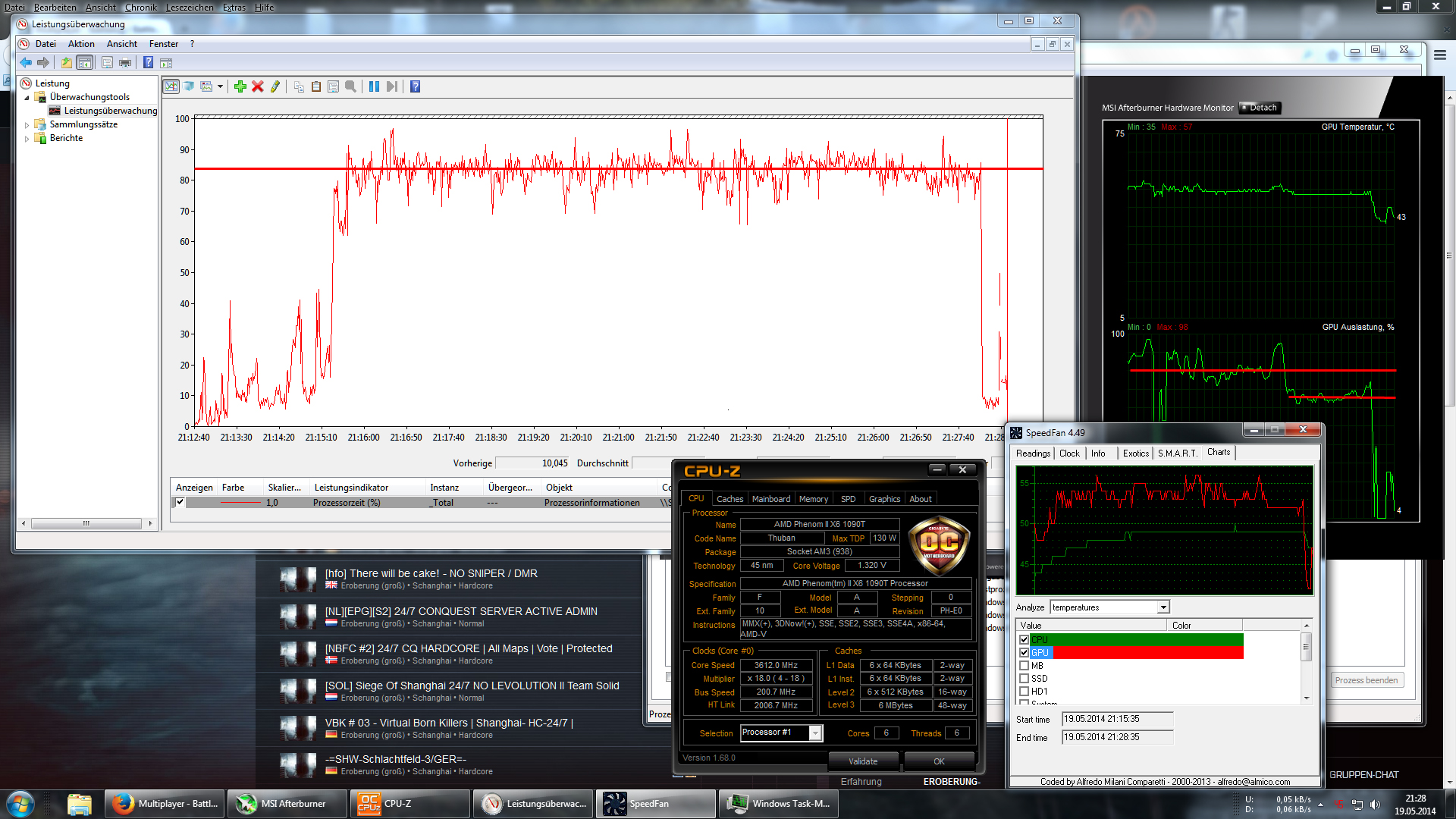This screenshot has width=1456, height=819.
Task: Click the red color line of Prozessorzeit counter
Action: coord(240,502)
